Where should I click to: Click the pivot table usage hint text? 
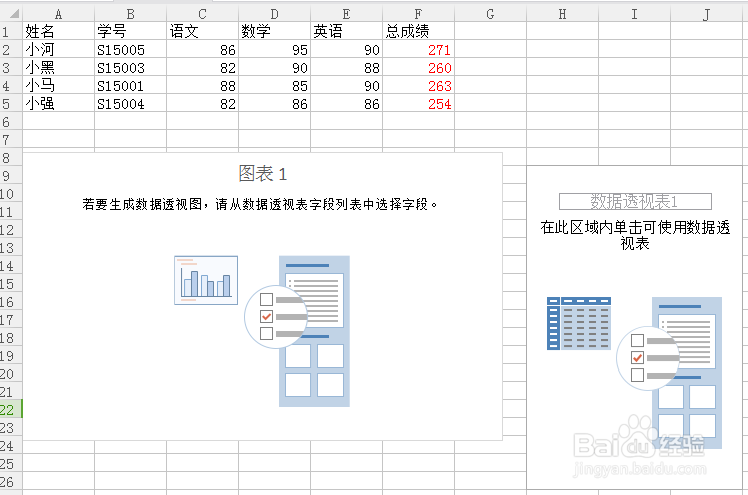click(635, 235)
